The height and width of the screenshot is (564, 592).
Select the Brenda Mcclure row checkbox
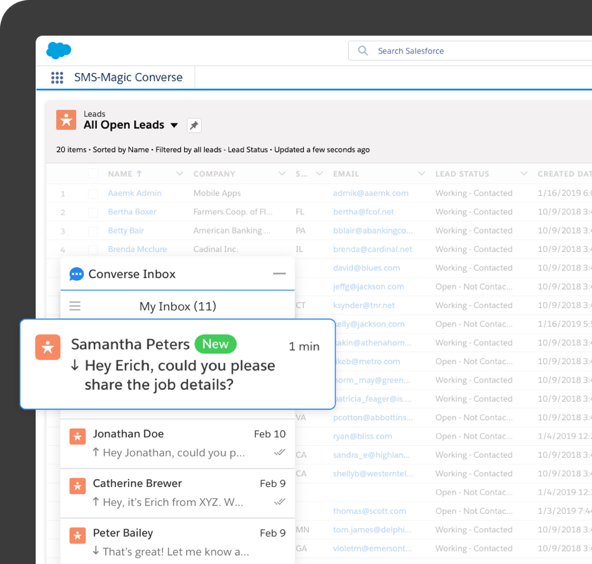click(x=93, y=250)
